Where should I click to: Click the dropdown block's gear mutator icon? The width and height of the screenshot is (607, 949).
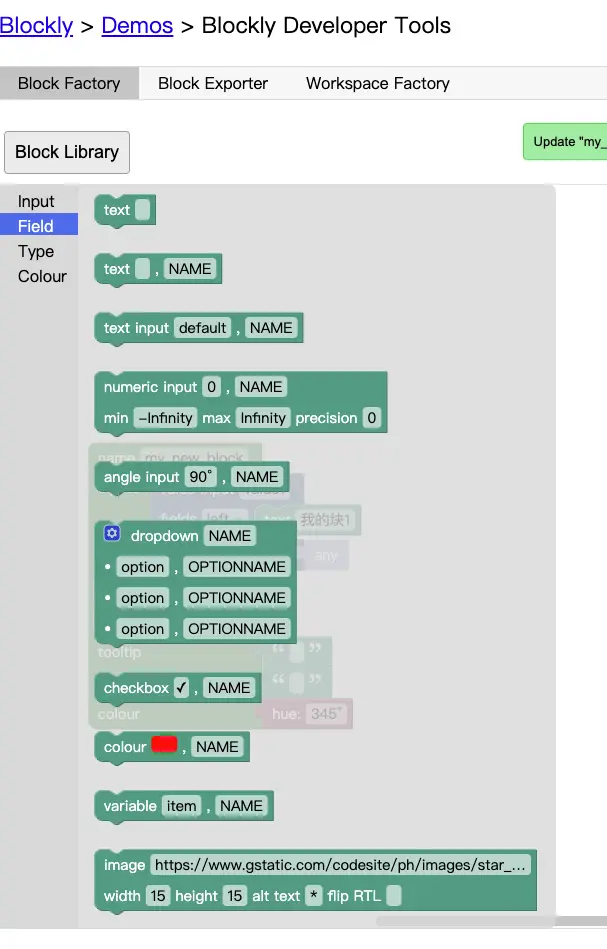tap(112, 533)
